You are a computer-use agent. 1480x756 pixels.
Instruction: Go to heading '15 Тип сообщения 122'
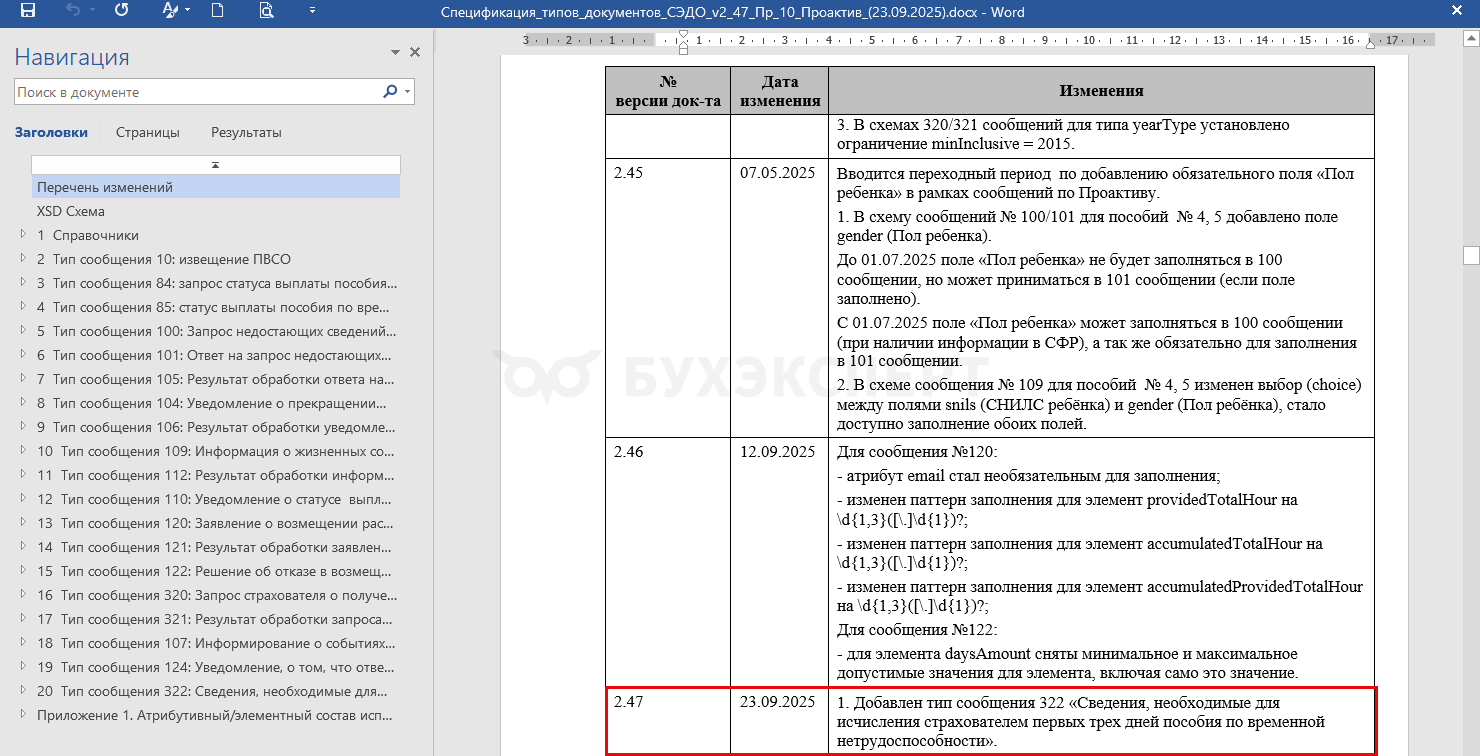click(216, 571)
